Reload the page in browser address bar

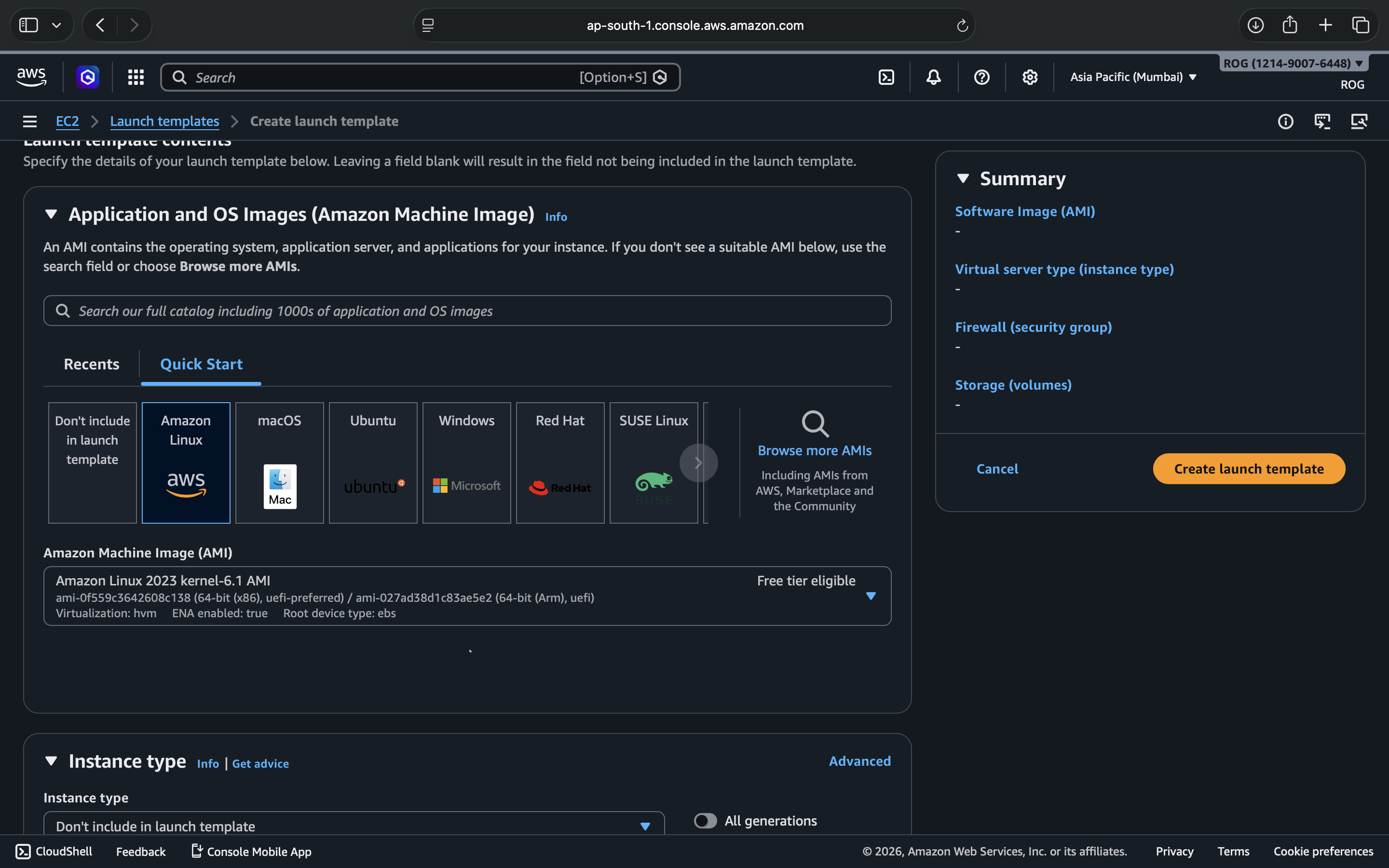[962, 25]
